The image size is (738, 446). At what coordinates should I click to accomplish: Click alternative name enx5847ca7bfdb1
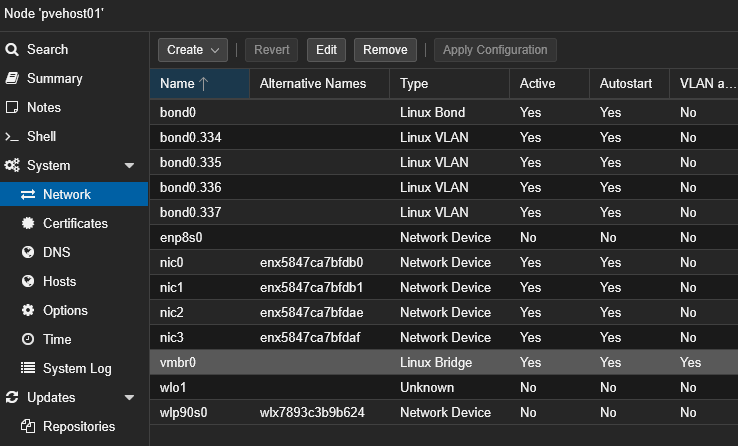311,287
